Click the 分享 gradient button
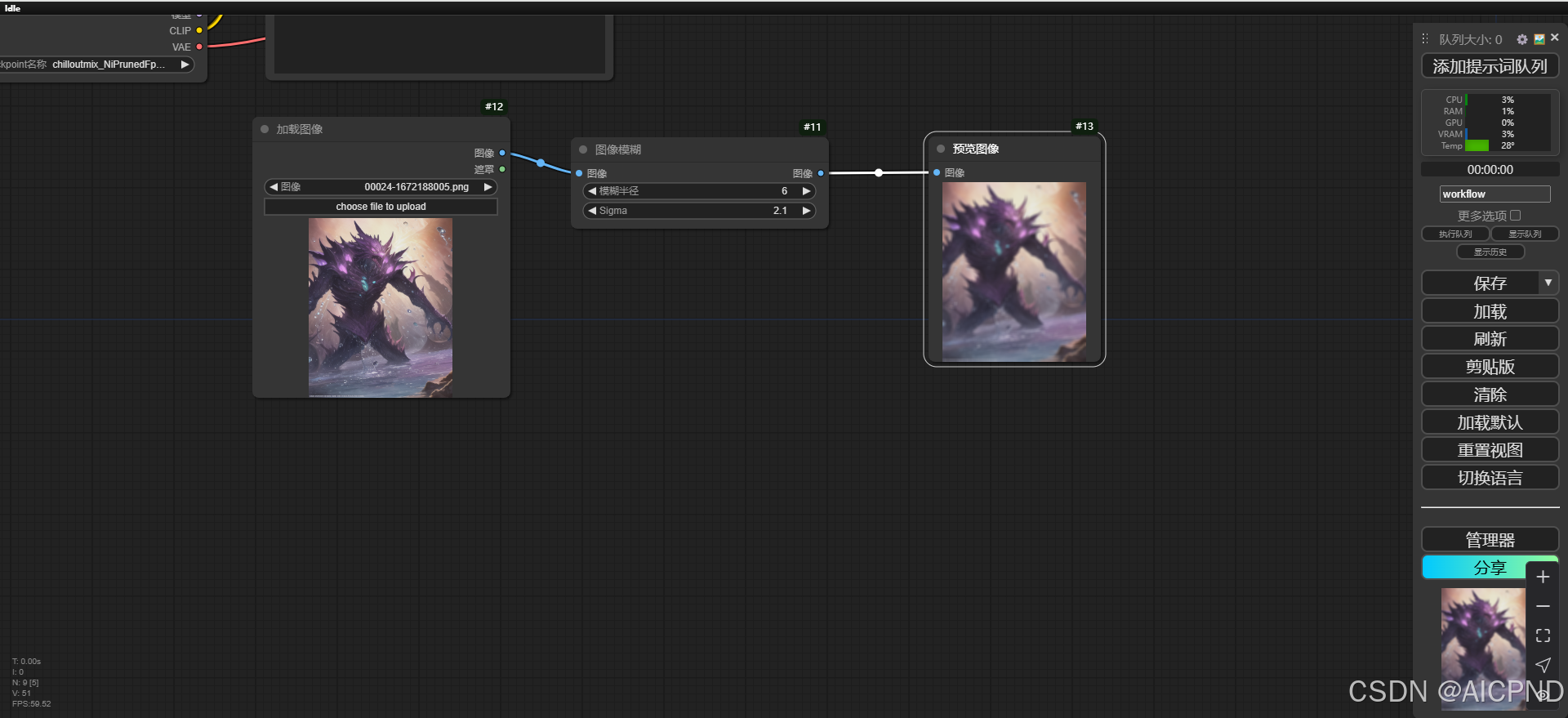Viewport: 1568px width, 718px height. [1490, 567]
